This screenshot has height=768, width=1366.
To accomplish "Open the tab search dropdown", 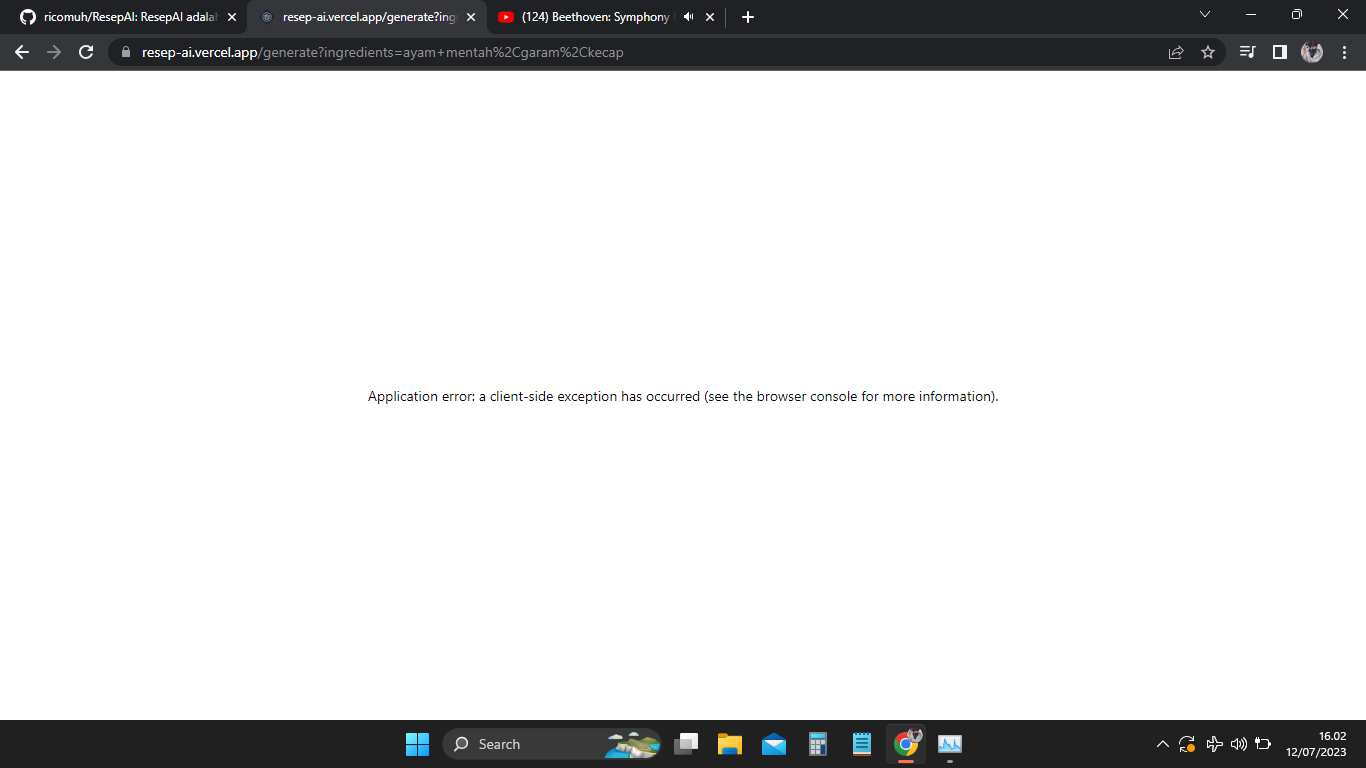I will tap(1204, 16).
